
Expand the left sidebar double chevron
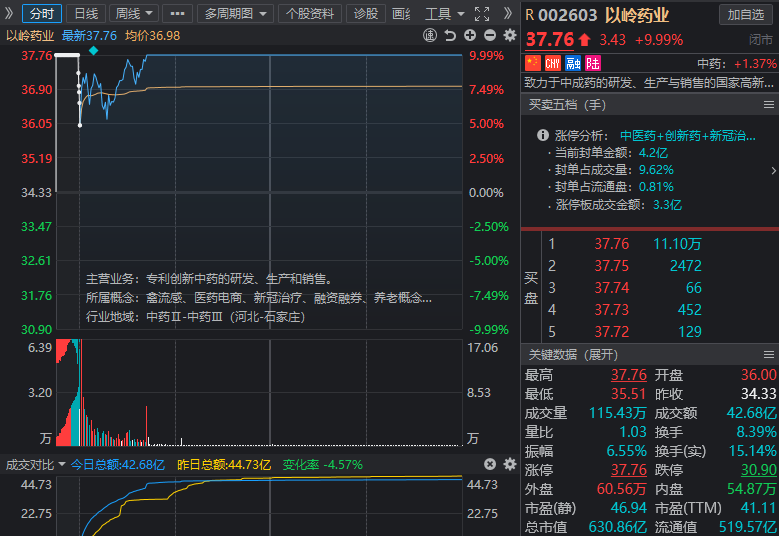tap(8, 13)
